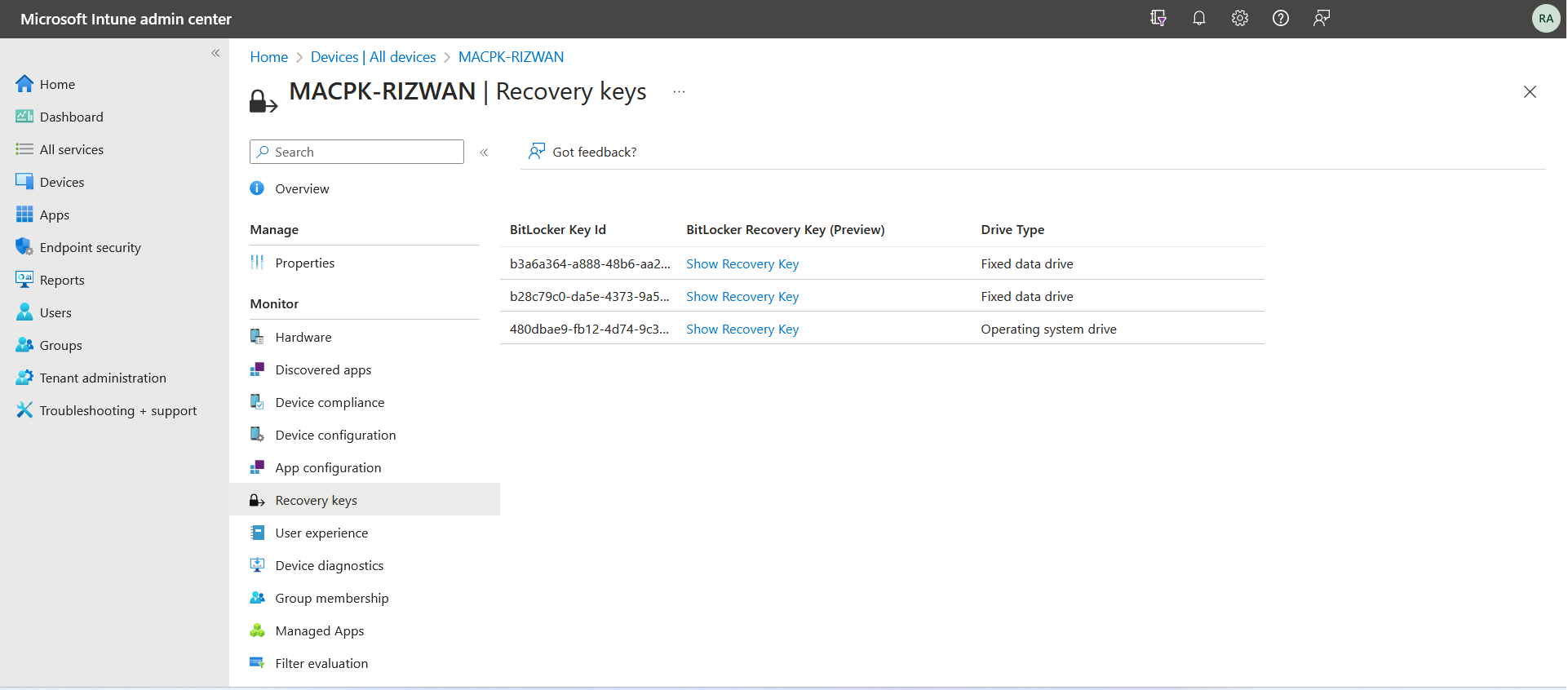This screenshot has width=1568, height=690.
Task: Click the Discovered apps icon
Action: click(x=257, y=369)
